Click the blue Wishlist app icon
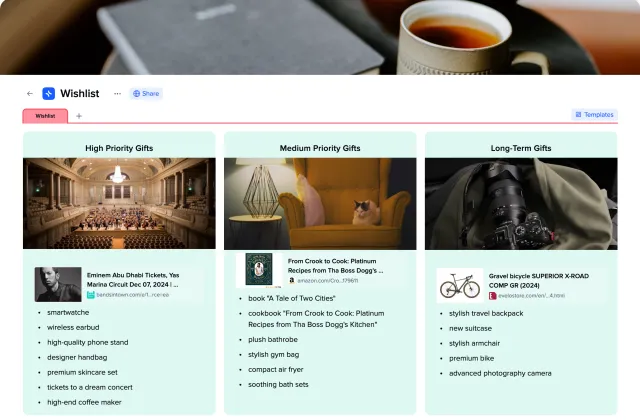 pos(49,93)
